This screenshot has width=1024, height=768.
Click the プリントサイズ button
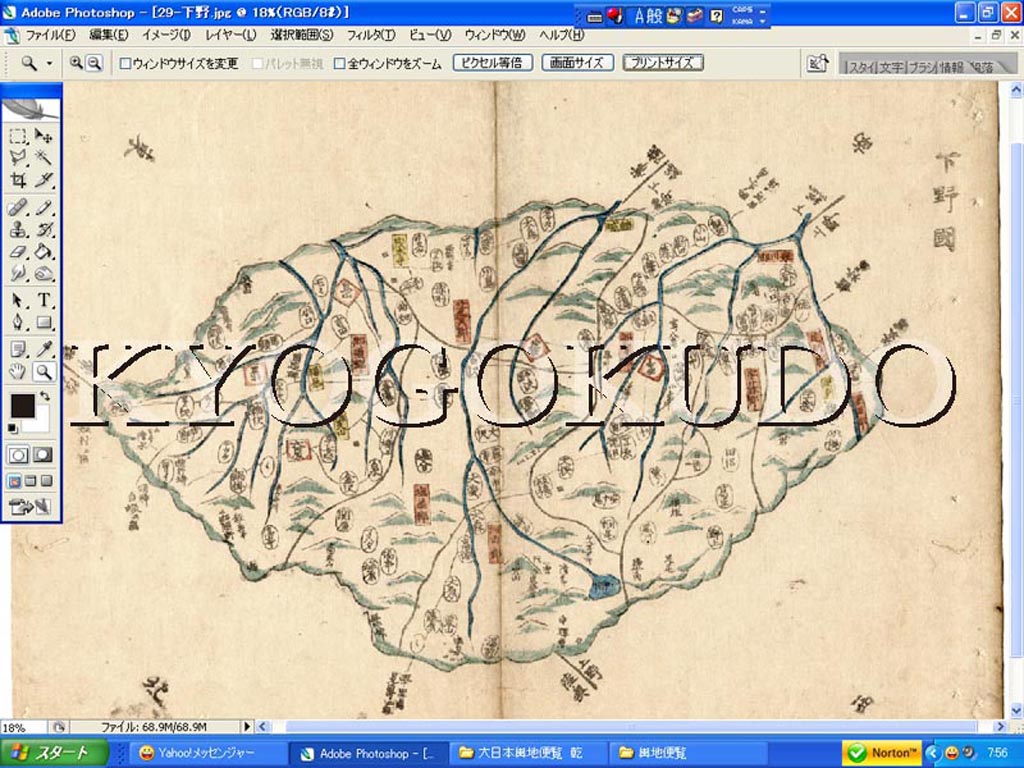[662, 63]
